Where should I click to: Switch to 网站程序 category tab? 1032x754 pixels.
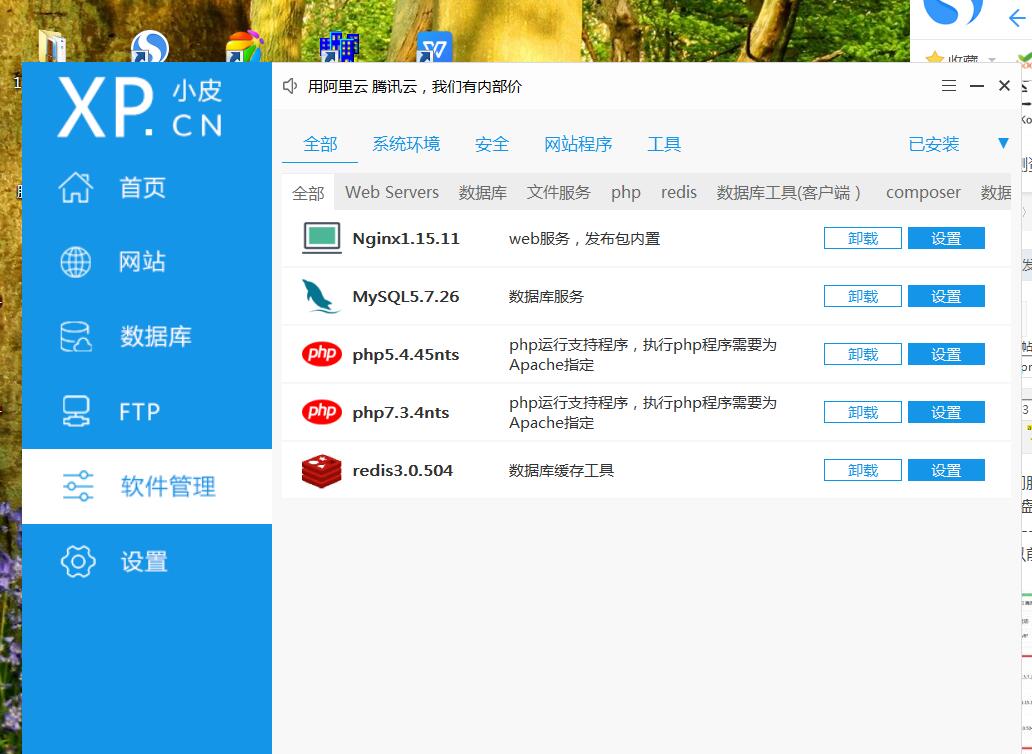(x=578, y=144)
